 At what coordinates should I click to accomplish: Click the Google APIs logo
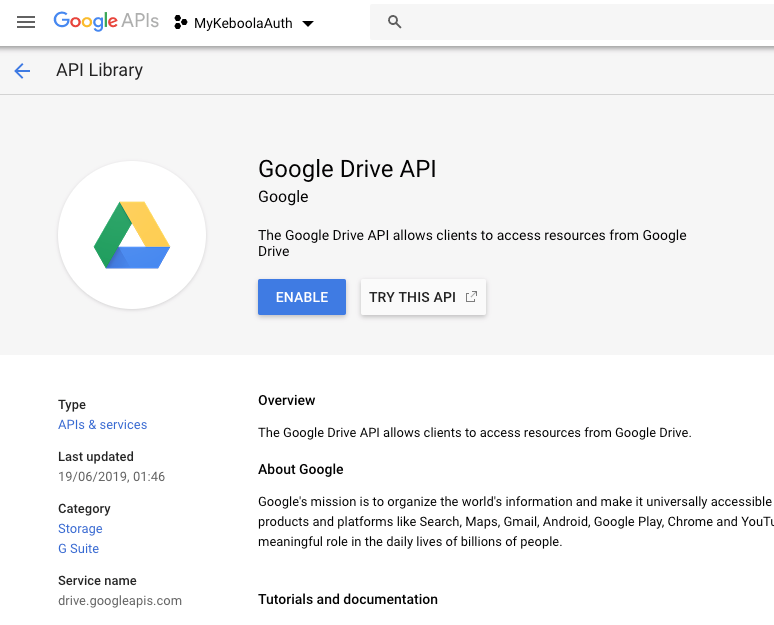(x=106, y=21)
